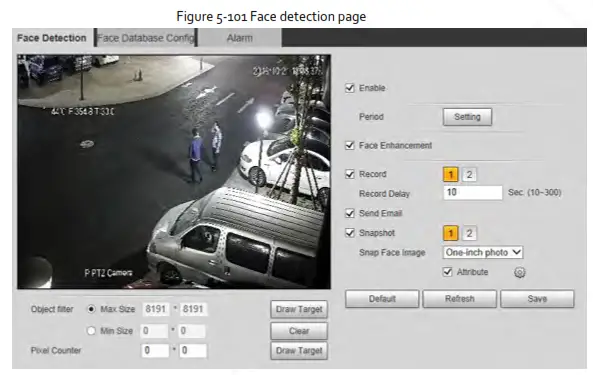Screen dimensions: 593x375
Task: Click the Refresh button
Action: click(x=459, y=299)
